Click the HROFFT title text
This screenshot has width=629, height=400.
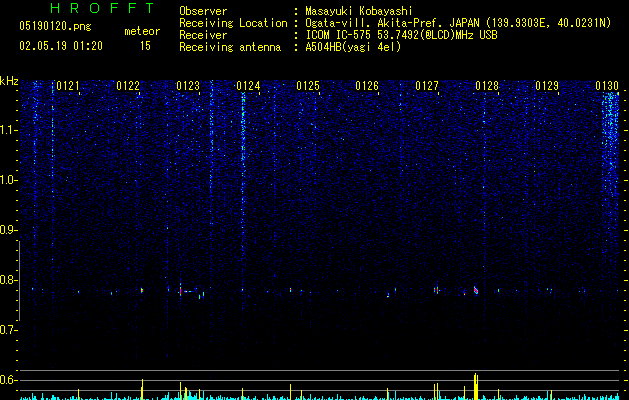pos(103,8)
